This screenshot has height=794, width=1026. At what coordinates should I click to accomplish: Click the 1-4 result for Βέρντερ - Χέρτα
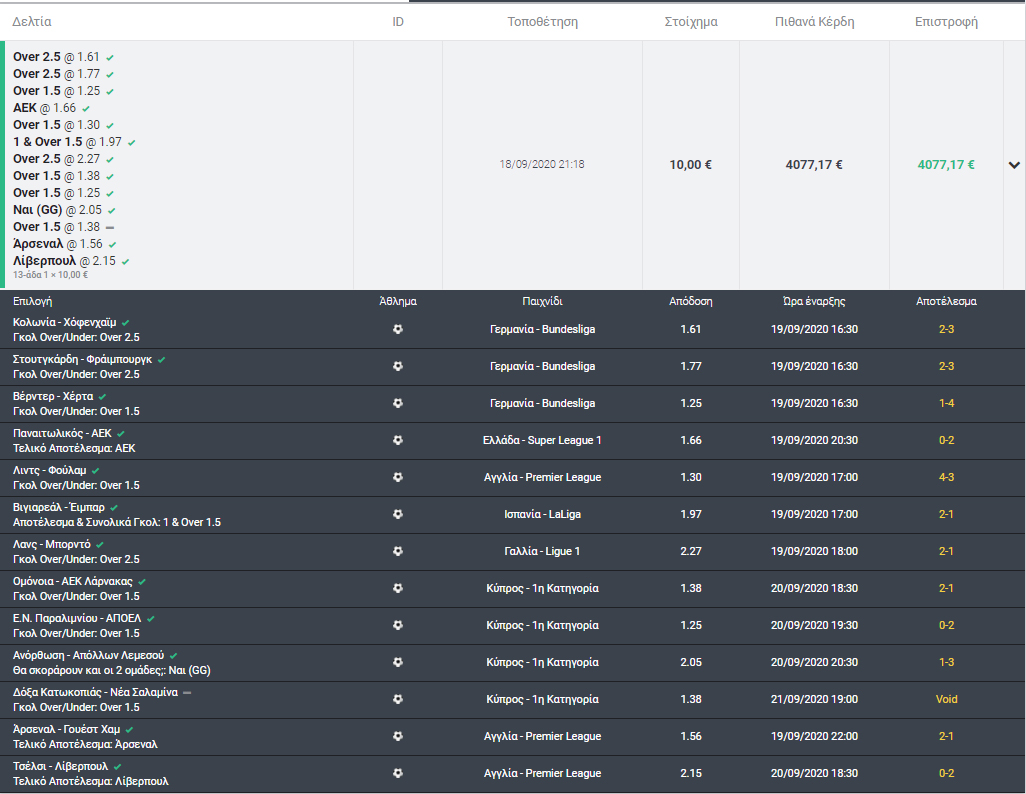pos(946,403)
